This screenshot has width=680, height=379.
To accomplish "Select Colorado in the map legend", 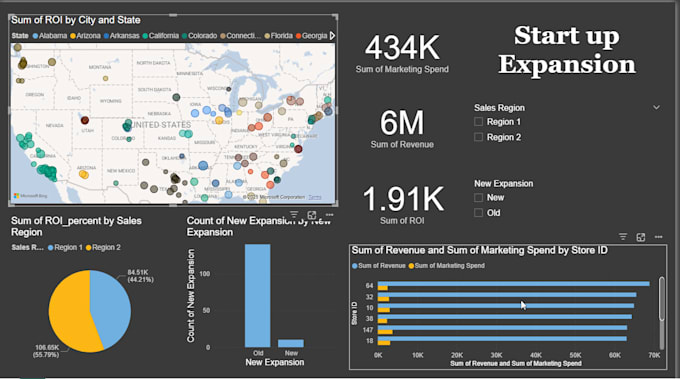I will (x=199, y=36).
